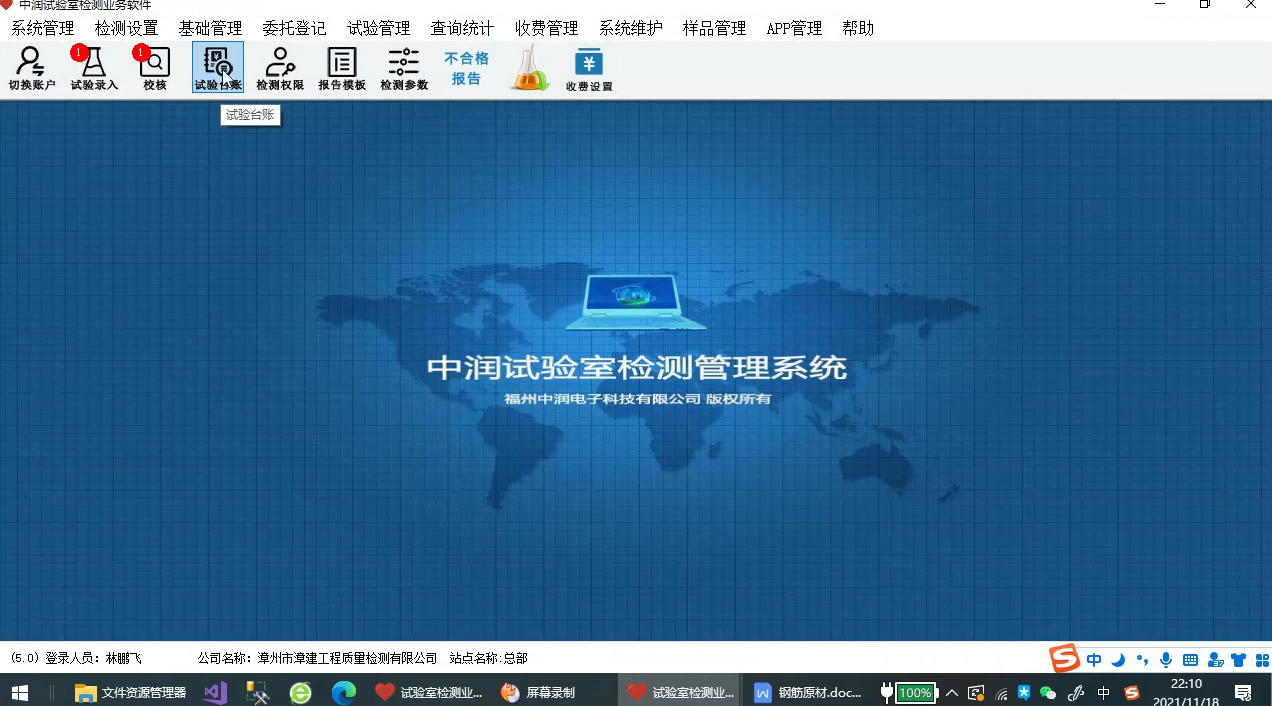Click company name 漳州市漳建工程质量检测有限公司

tap(347, 658)
